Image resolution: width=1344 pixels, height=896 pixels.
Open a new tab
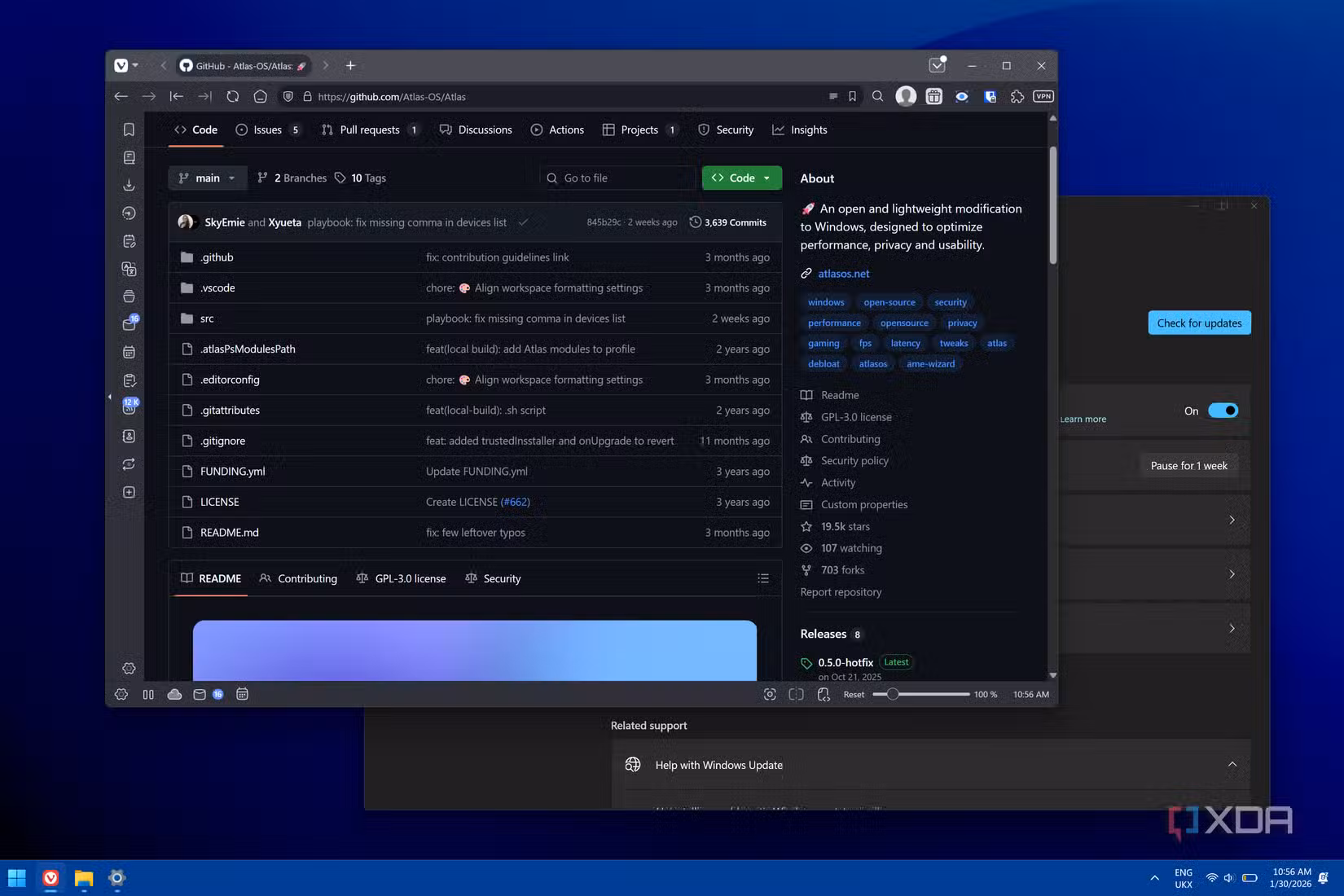tap(350, 66)
